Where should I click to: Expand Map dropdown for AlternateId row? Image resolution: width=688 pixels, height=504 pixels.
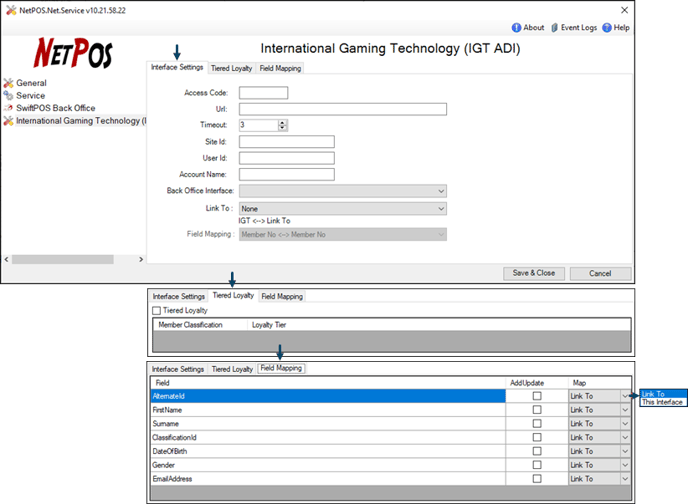(625, 396)
